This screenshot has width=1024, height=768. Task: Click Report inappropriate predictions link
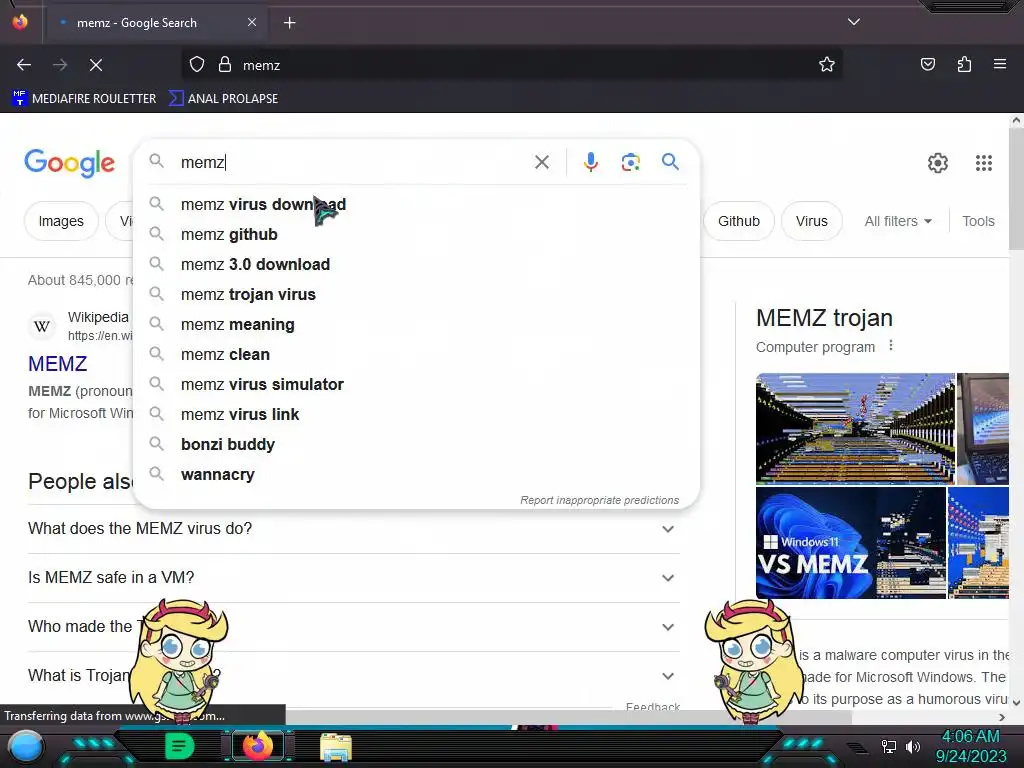(x=600, y=500)
